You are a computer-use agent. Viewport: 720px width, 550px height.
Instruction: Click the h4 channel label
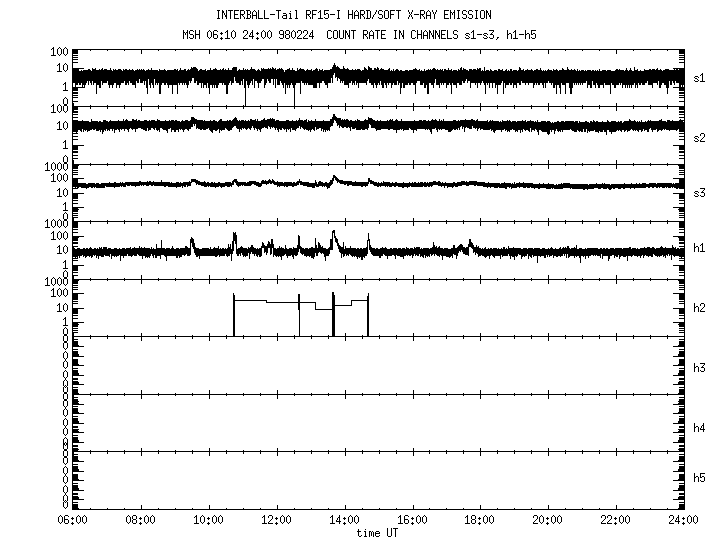tap(700, 428)
